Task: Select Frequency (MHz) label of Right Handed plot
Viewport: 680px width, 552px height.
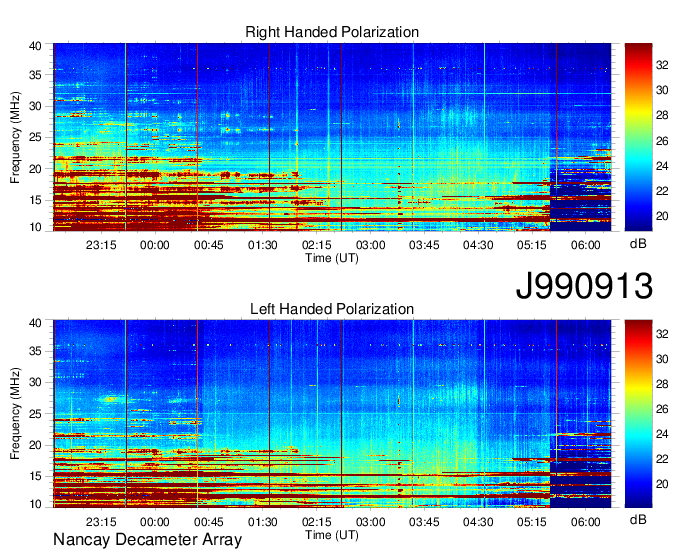Action: [15, 137]
